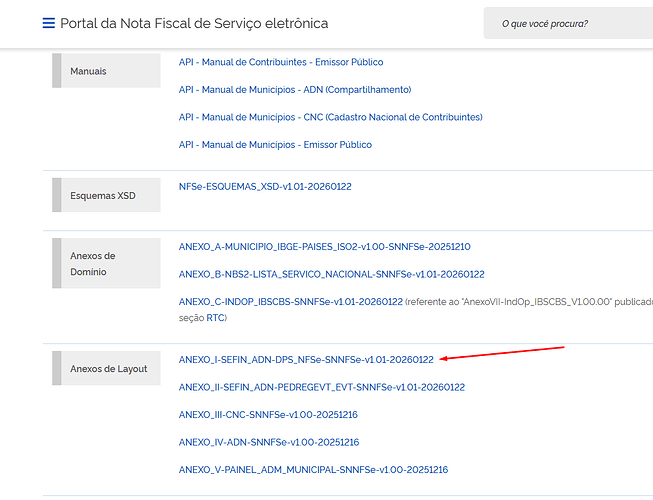Image resolution: width=653 pixels, height=500 pixels.
Task: Click the 'O que você procura?' search field
Action: [567, 23]
